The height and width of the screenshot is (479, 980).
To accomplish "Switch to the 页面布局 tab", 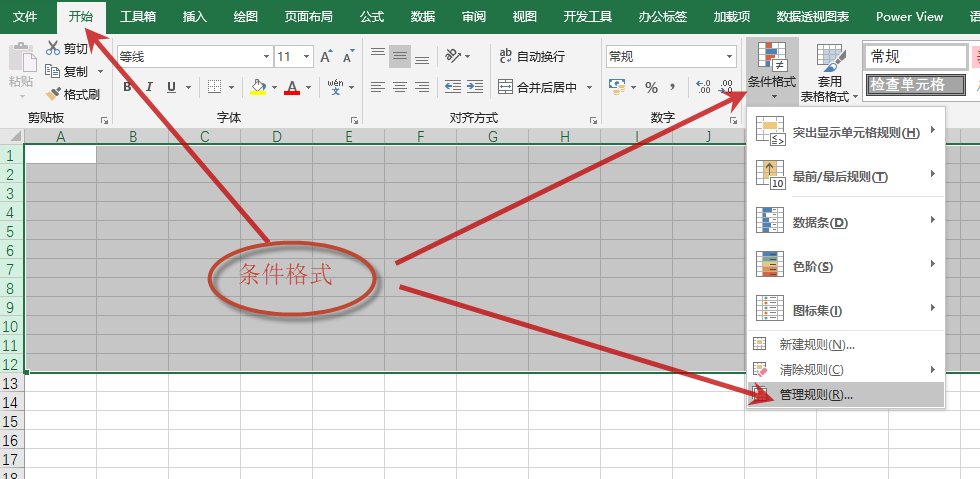I will pyautogui.click(x=308, y=16).
